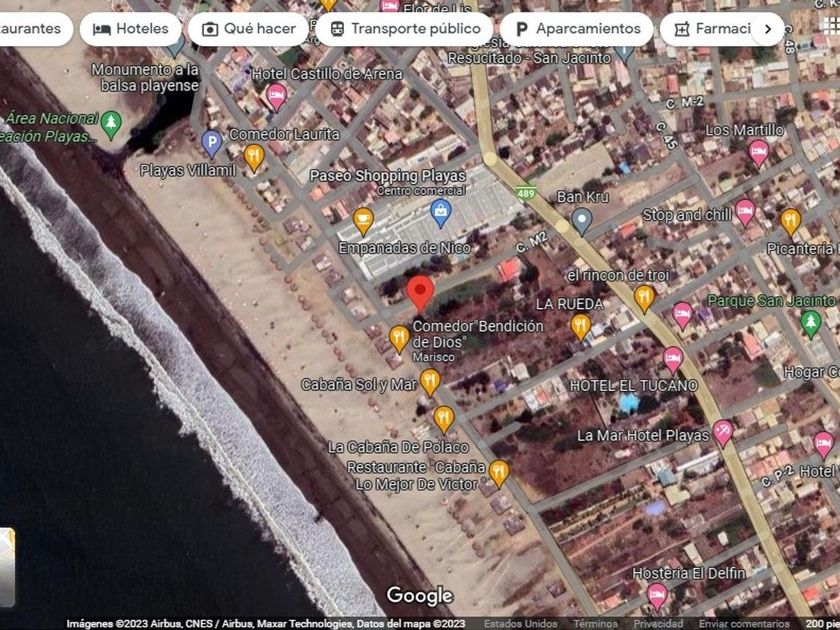This screenshot has height=630, width=840.
Task: Click the Picantería restaurant pin
Action: point(791,221)
